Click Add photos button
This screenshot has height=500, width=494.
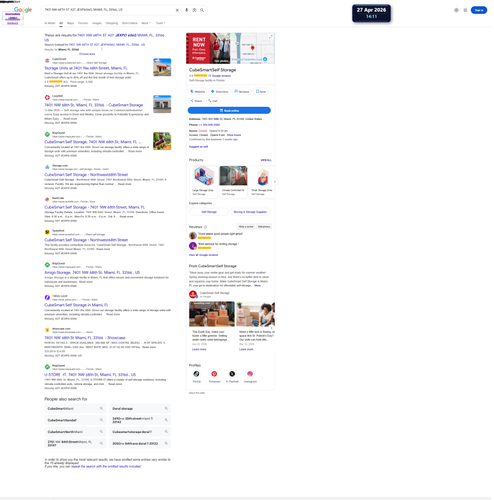pyautogui.click(x=264, y=227)
